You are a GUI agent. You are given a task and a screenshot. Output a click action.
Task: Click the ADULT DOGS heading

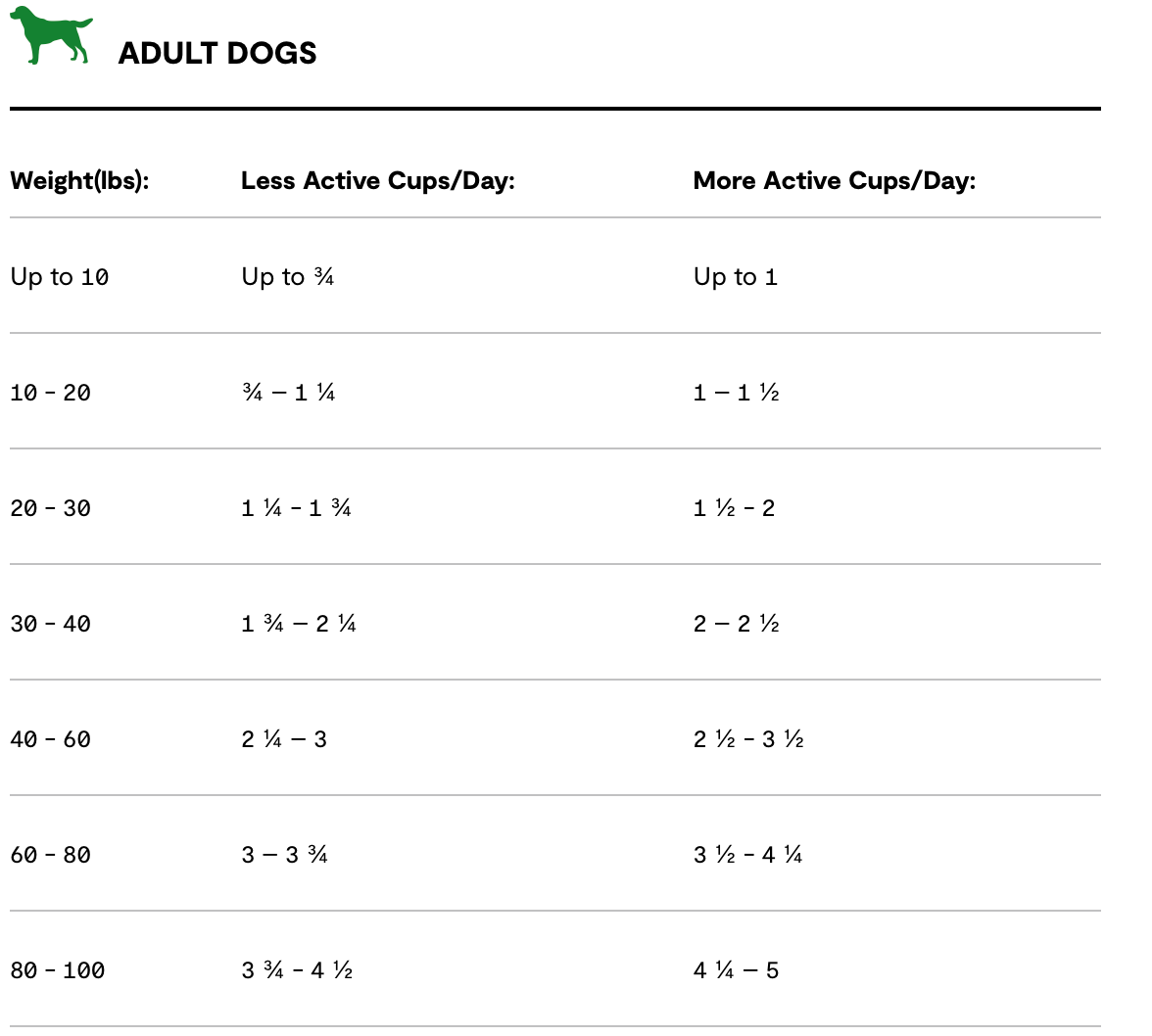point(217,53)
